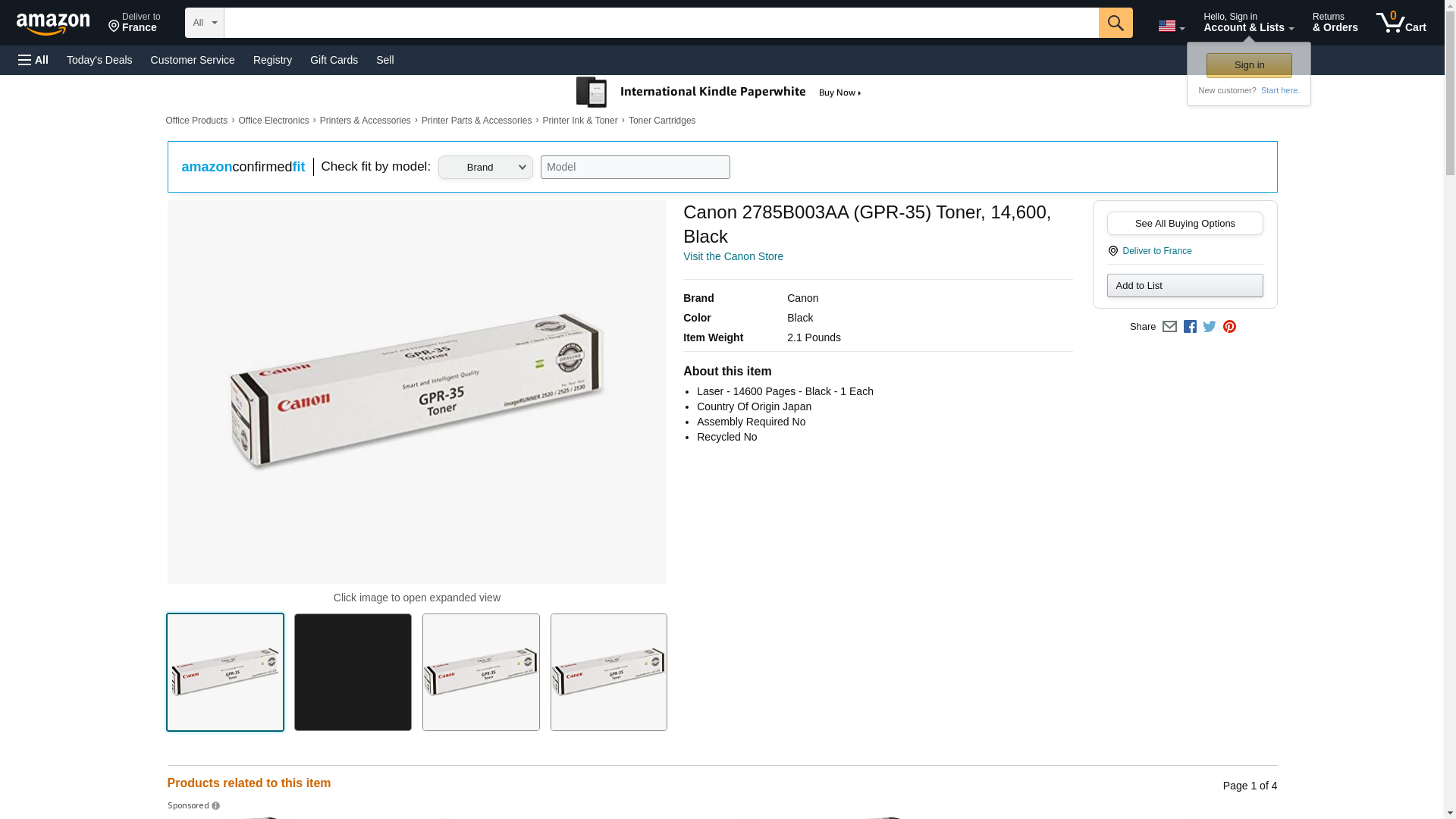Click the Add to List button
Screen dimensions: 1456x819
pyautogui.click(x=1185, y=286)
